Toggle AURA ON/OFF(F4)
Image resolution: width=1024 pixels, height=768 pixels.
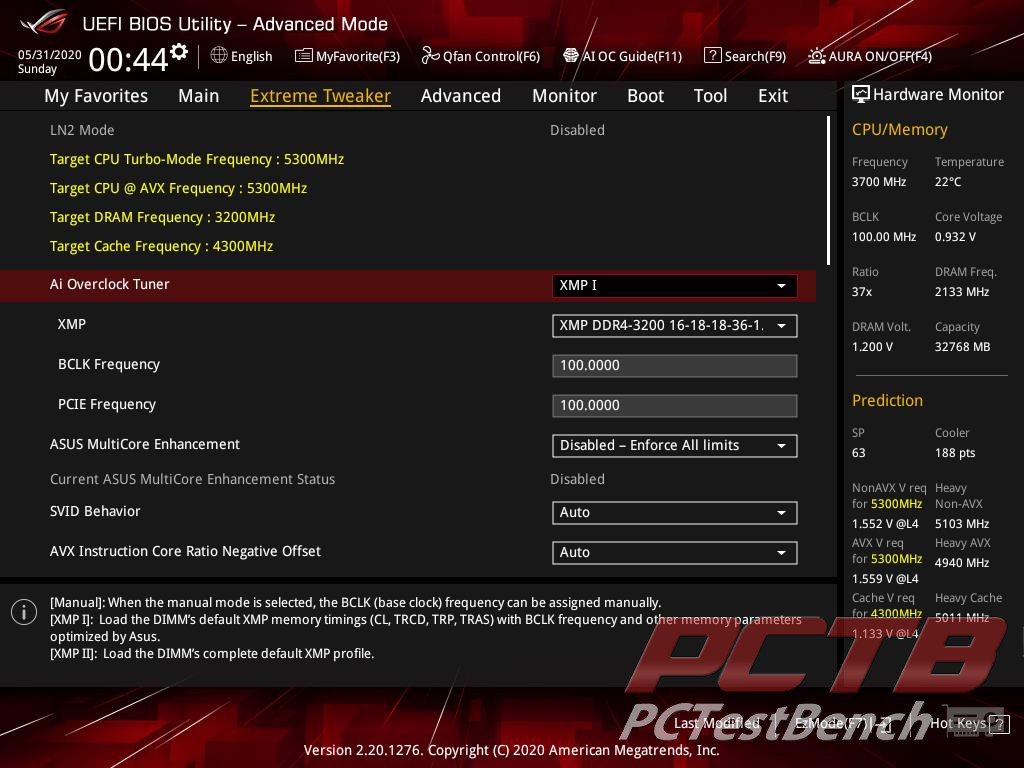point(870,56)
